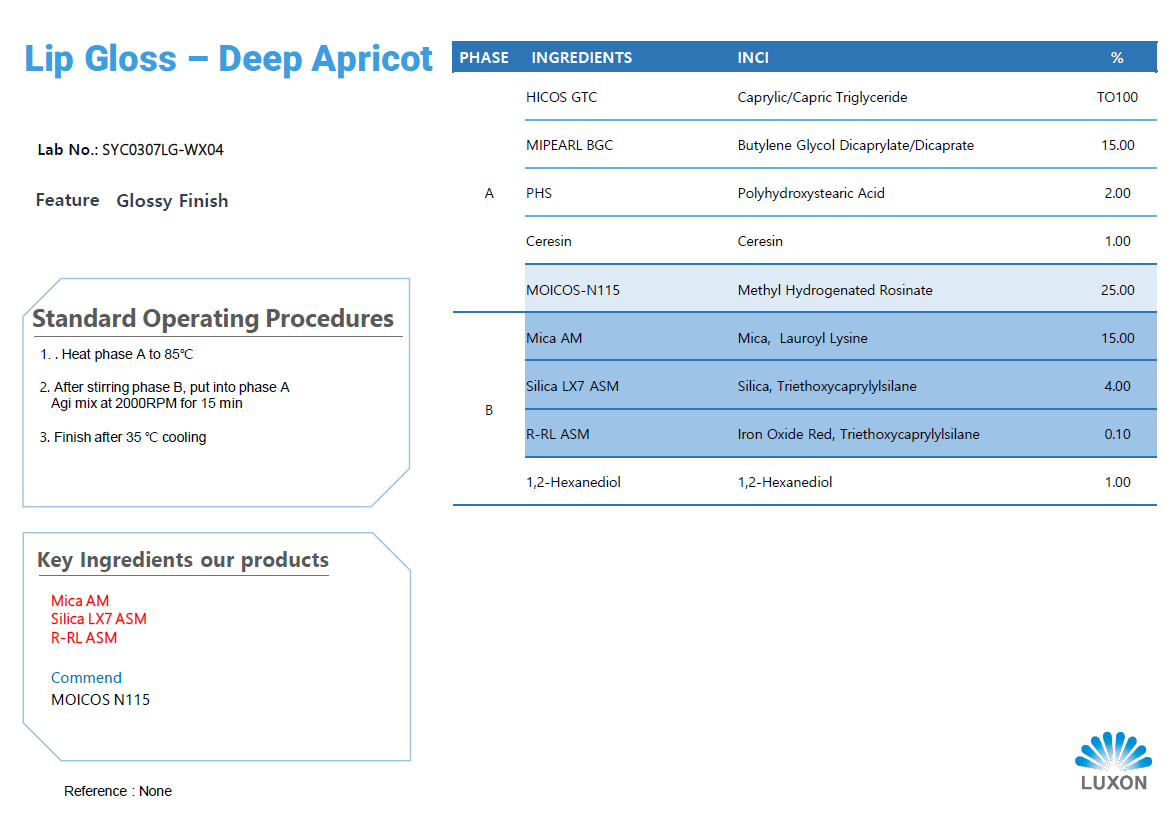
Task: Click 'MOICOS N115' under Commend
Action: click(100, 700)
